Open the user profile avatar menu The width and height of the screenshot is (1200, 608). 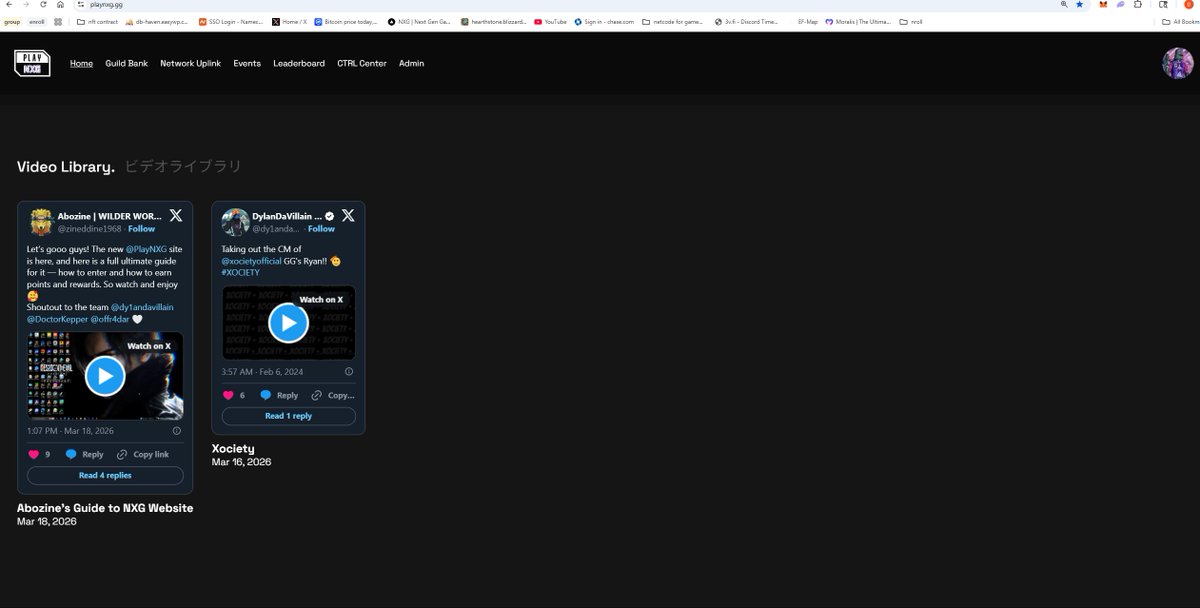click(1177, 63)
